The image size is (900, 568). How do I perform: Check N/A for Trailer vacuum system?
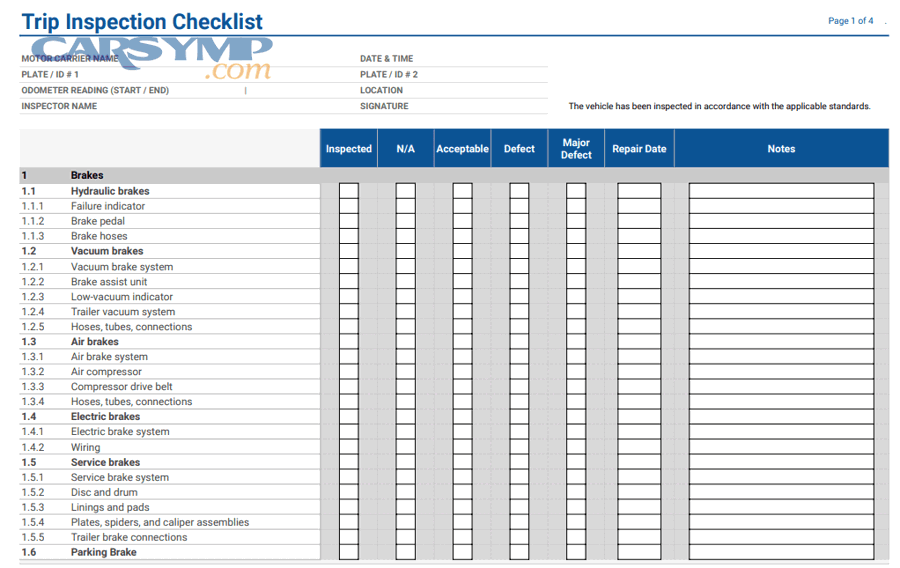(x=405, y=312)
